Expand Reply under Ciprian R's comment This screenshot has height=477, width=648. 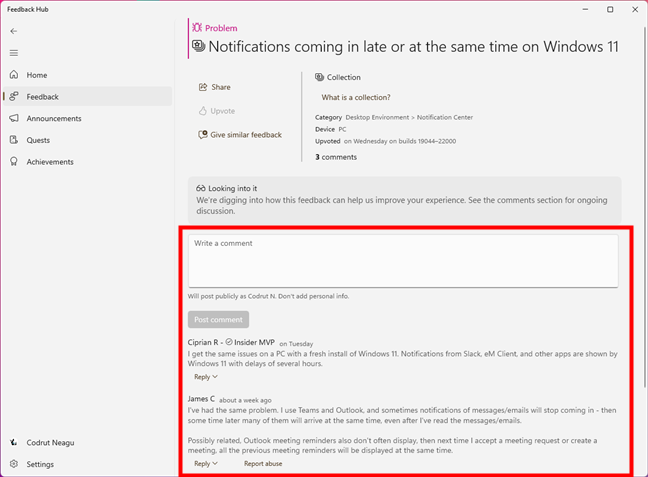[206, 377]
